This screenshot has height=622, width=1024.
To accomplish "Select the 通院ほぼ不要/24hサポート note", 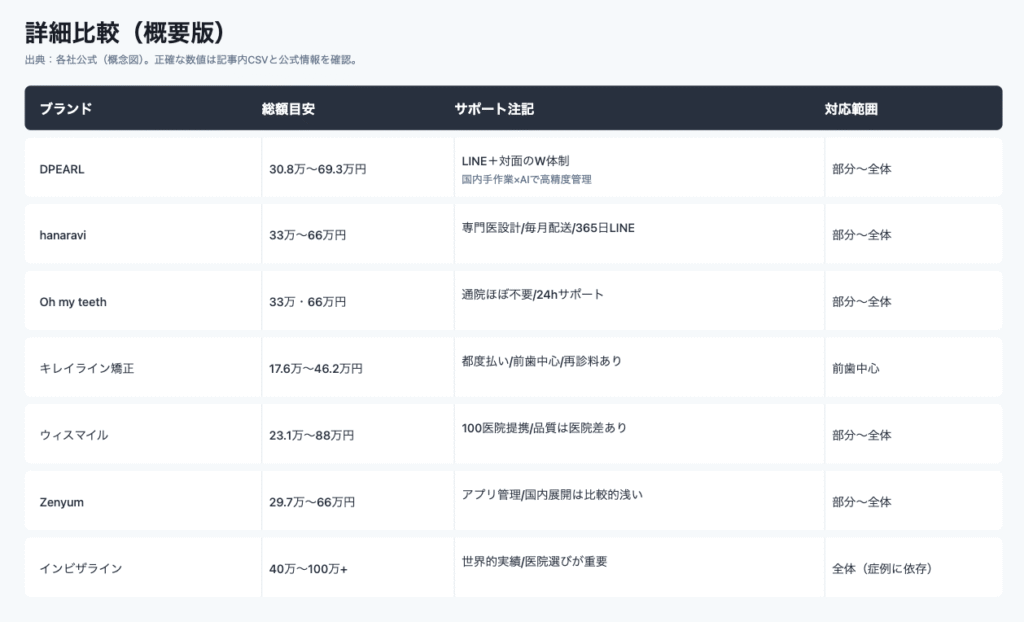I will point(532,295).
